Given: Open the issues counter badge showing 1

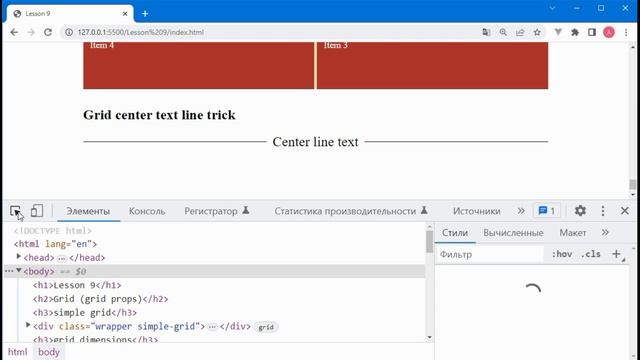Looking at the screenshot, I should click(547, 211).
